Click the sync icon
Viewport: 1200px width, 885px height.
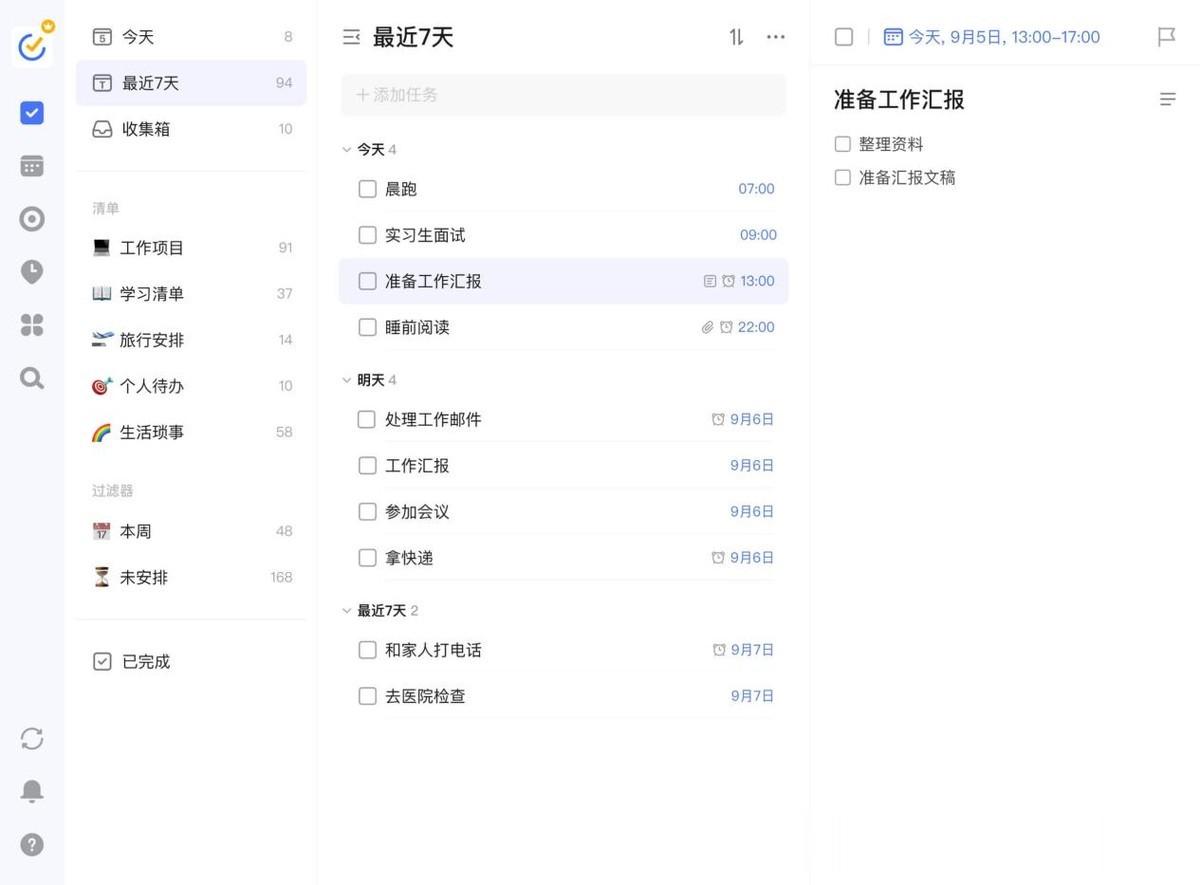[x=32, y=739]
